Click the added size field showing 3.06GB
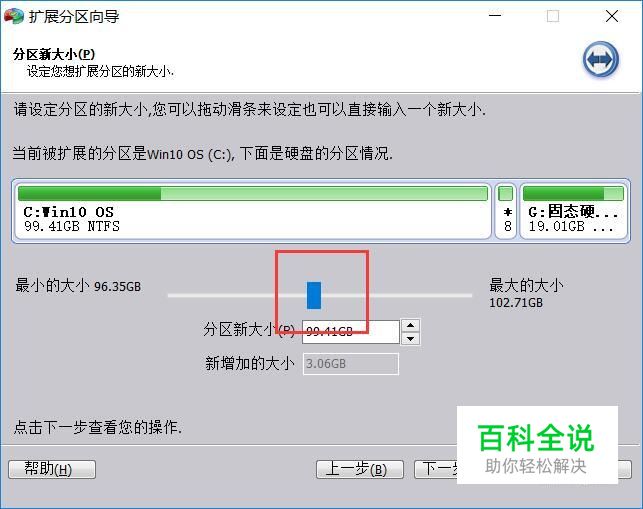643x509 pixels. [351, 364]
